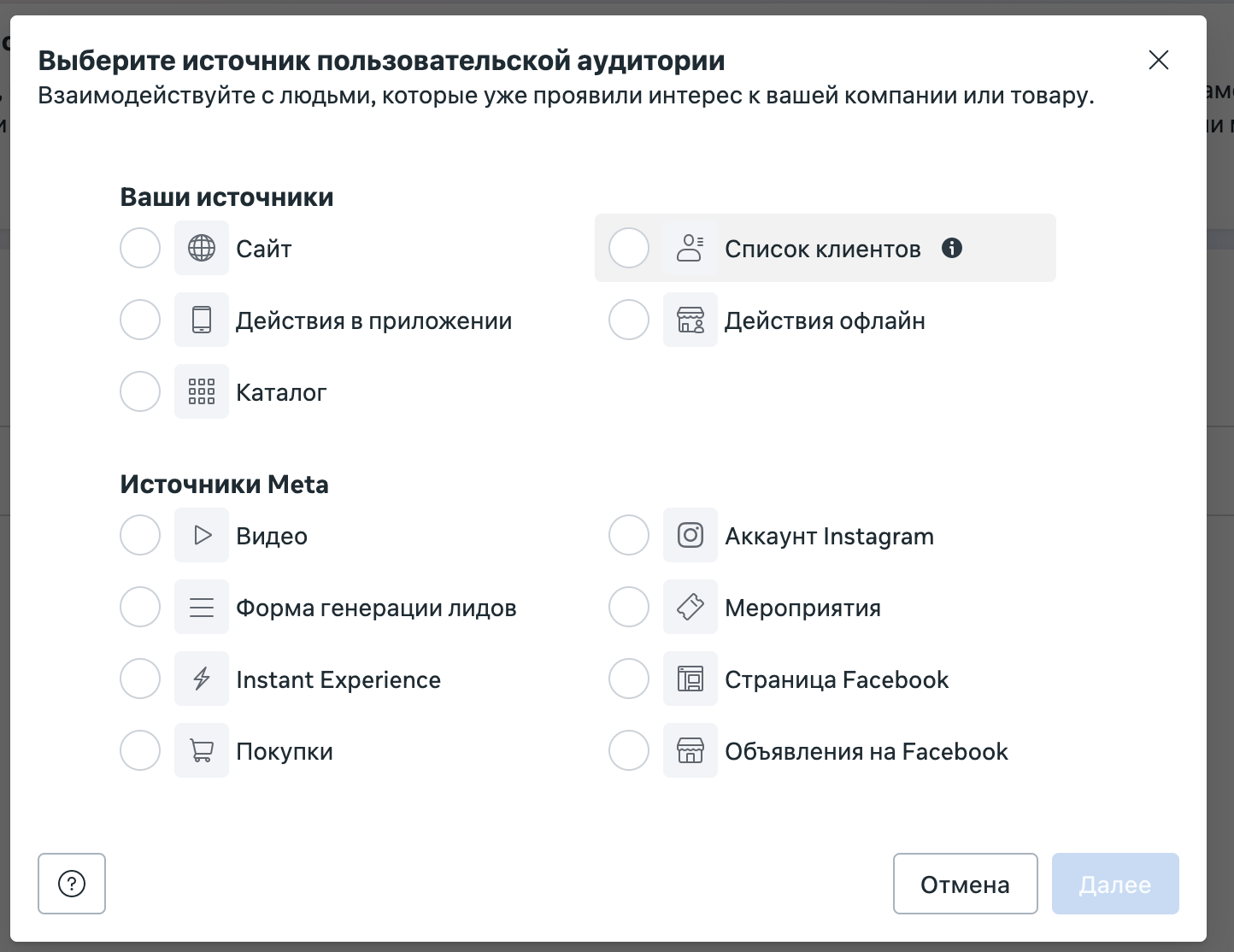
Task: Click the page layout icon for Страница Facebook
Action: point(690,679)
